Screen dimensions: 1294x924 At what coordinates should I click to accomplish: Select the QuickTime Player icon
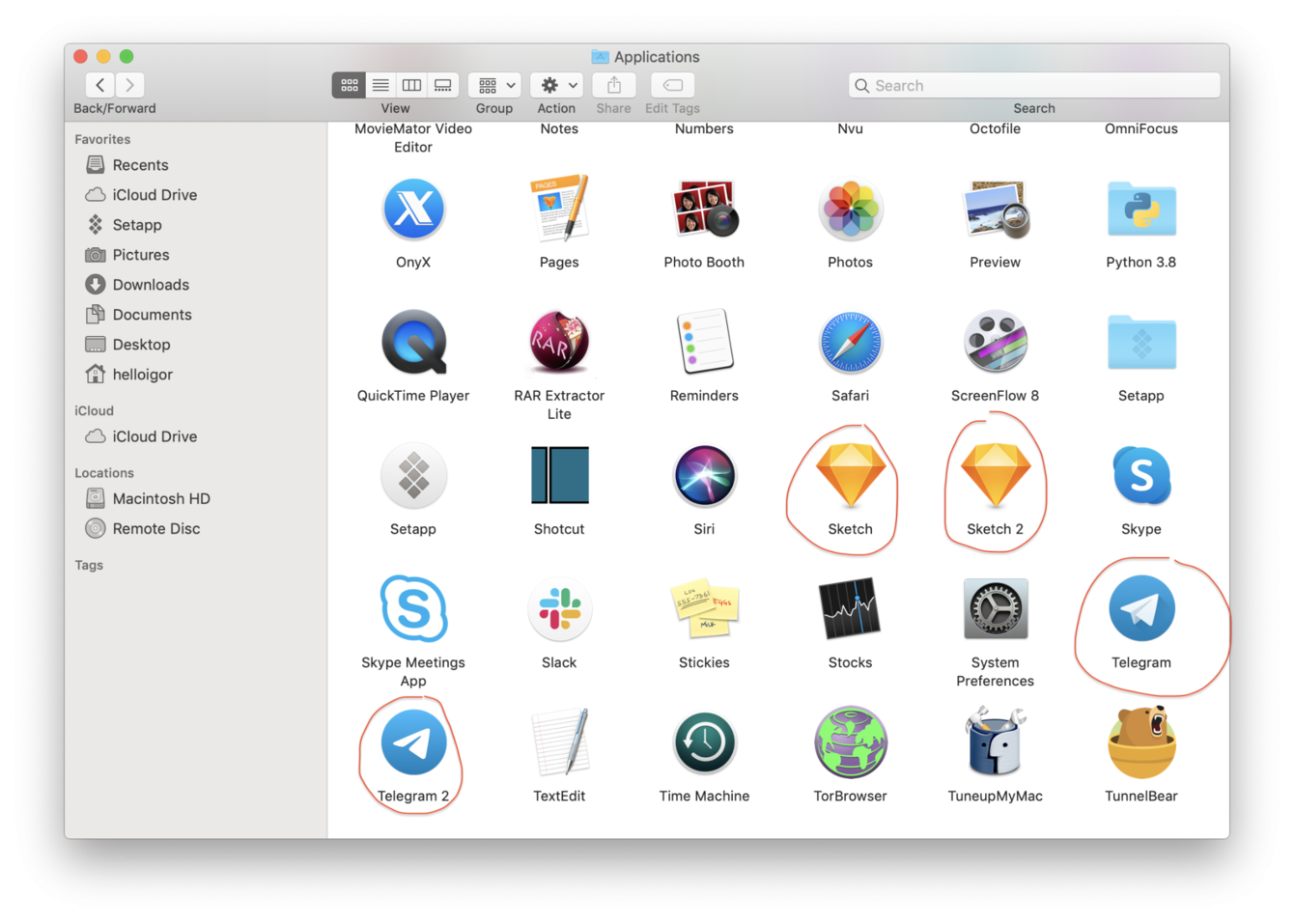pos(413,342)
